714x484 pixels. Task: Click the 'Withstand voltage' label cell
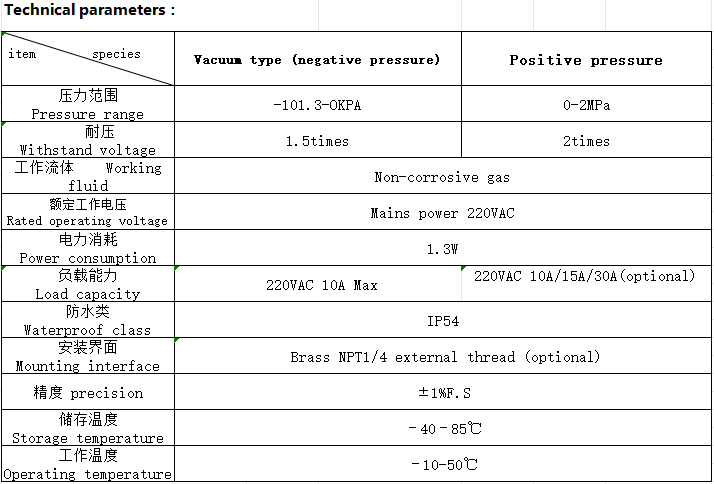pyautogui.click(x=88, y=141)
